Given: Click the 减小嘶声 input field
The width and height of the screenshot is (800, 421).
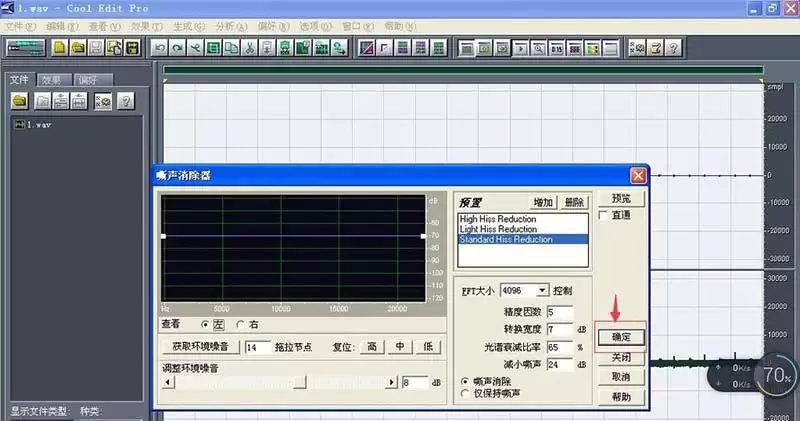Looking at the screenshot, I should 559,364.
